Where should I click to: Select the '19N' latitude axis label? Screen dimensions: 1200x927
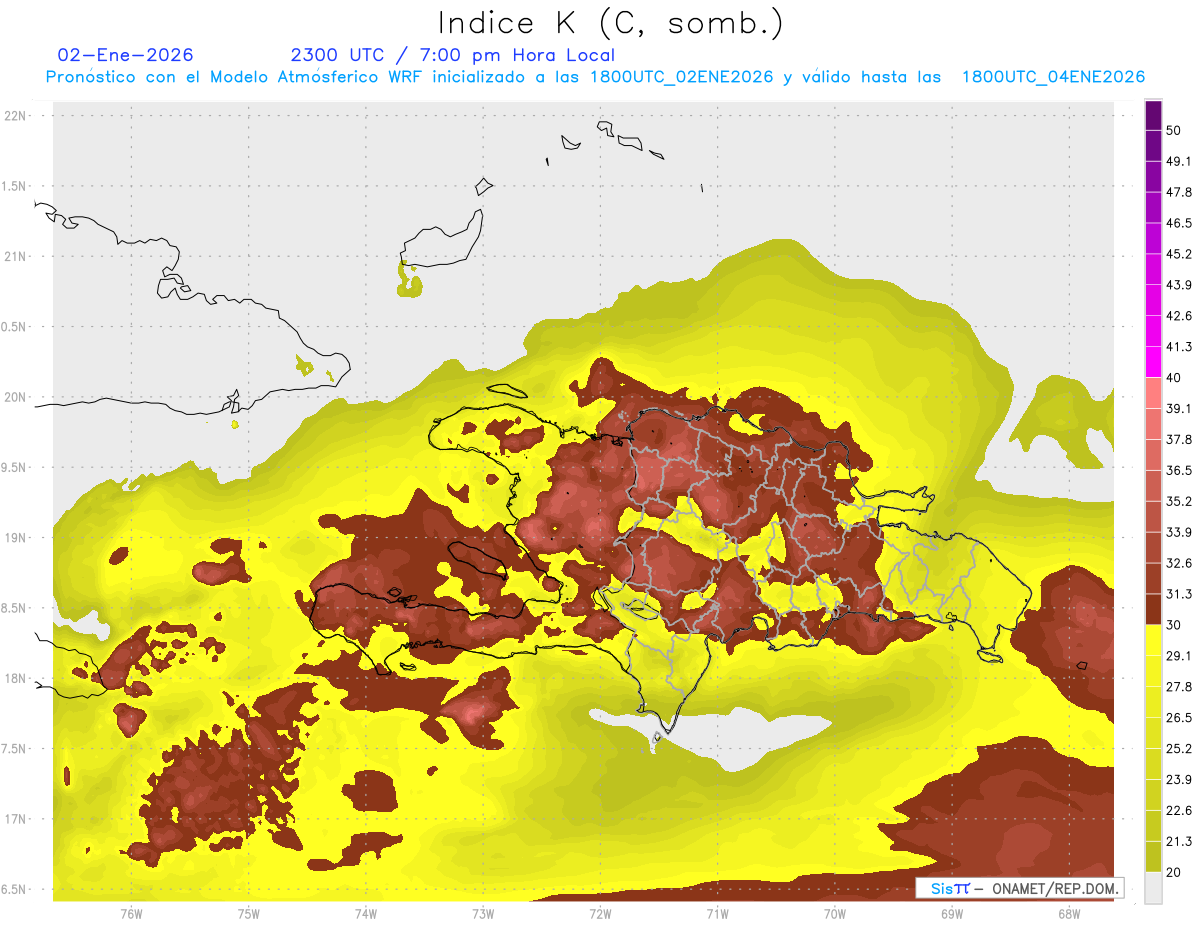[x=16, y=538]
